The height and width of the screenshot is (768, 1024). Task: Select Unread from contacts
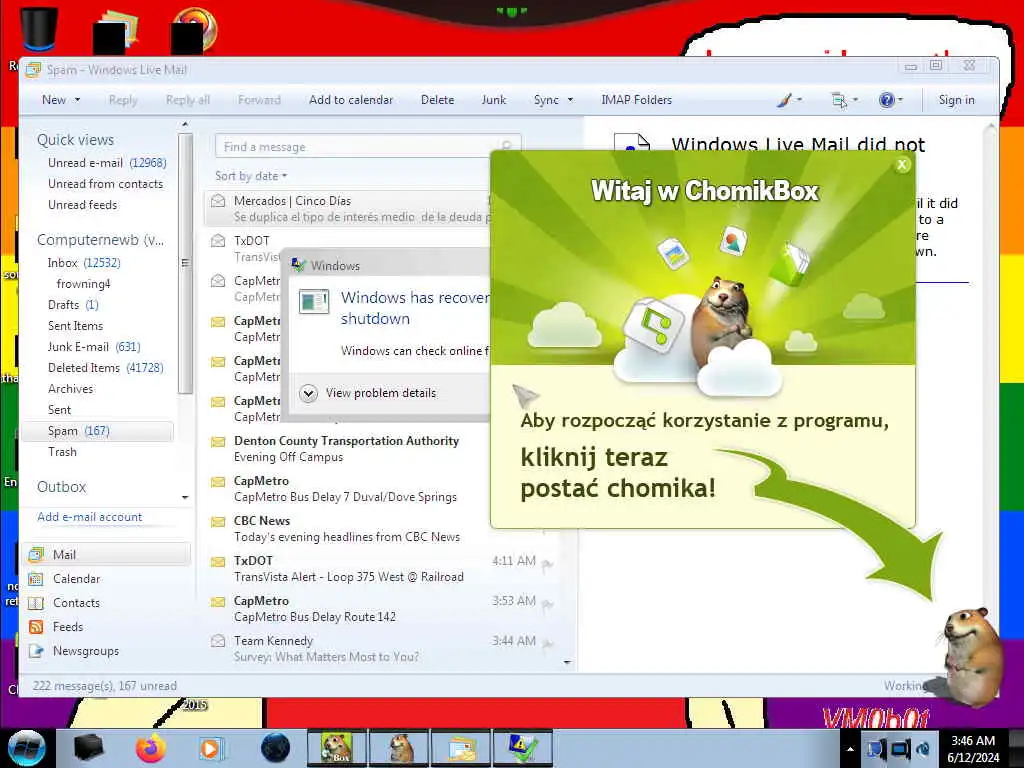tap(105, 184)
